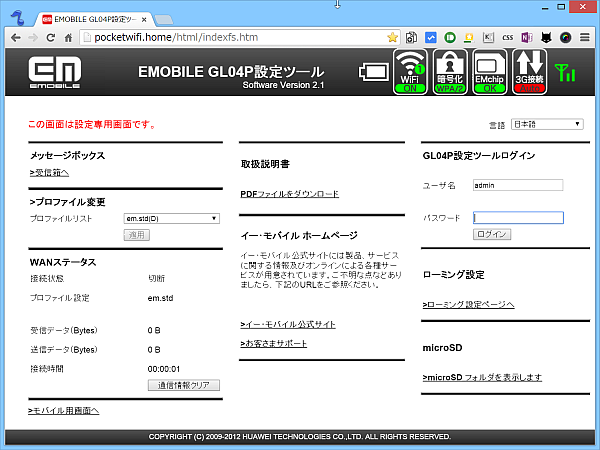600x450 pixels.
Task: Open the OneNote browser extension
Action: 527,37
